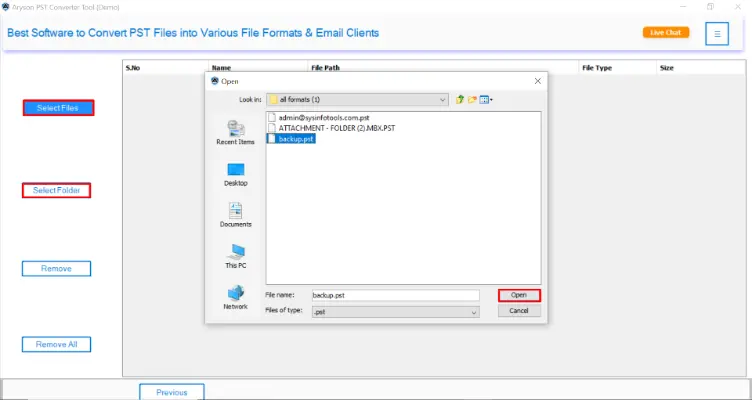Click the Select Files button
This screenshot has width=752, height=400.
58,108
